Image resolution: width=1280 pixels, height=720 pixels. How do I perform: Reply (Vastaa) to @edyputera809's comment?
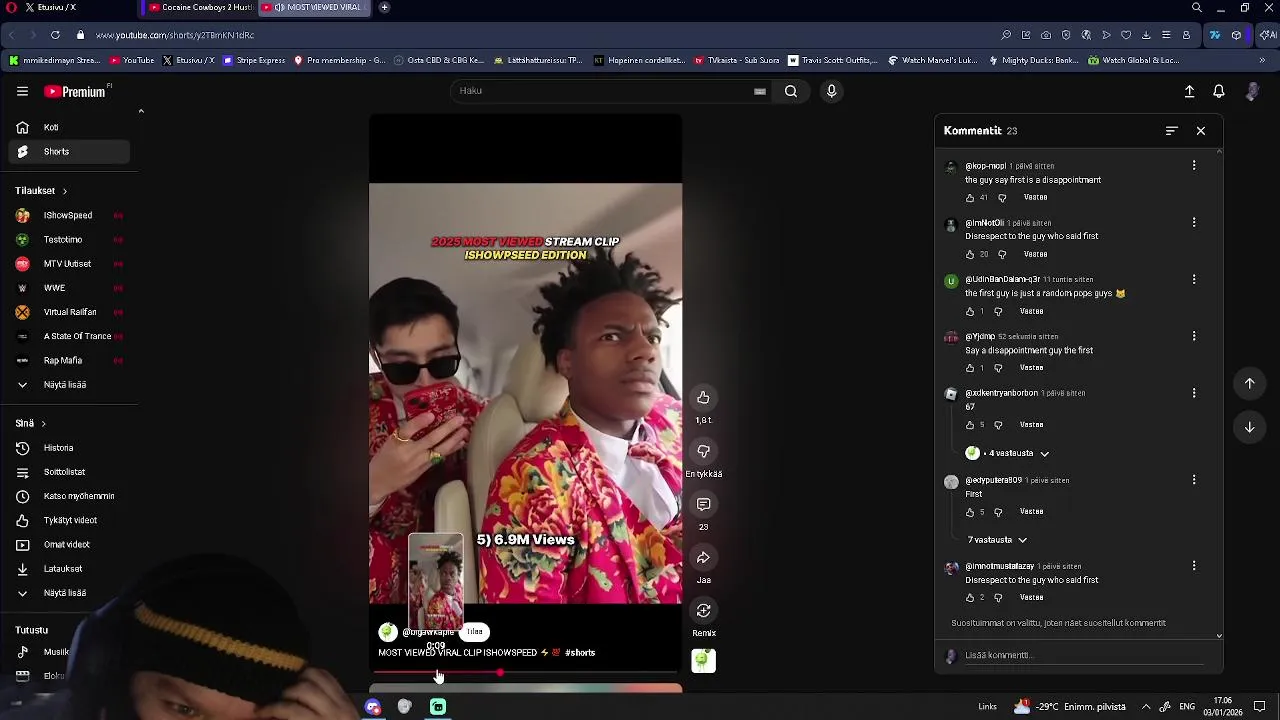pos(1031,512)
